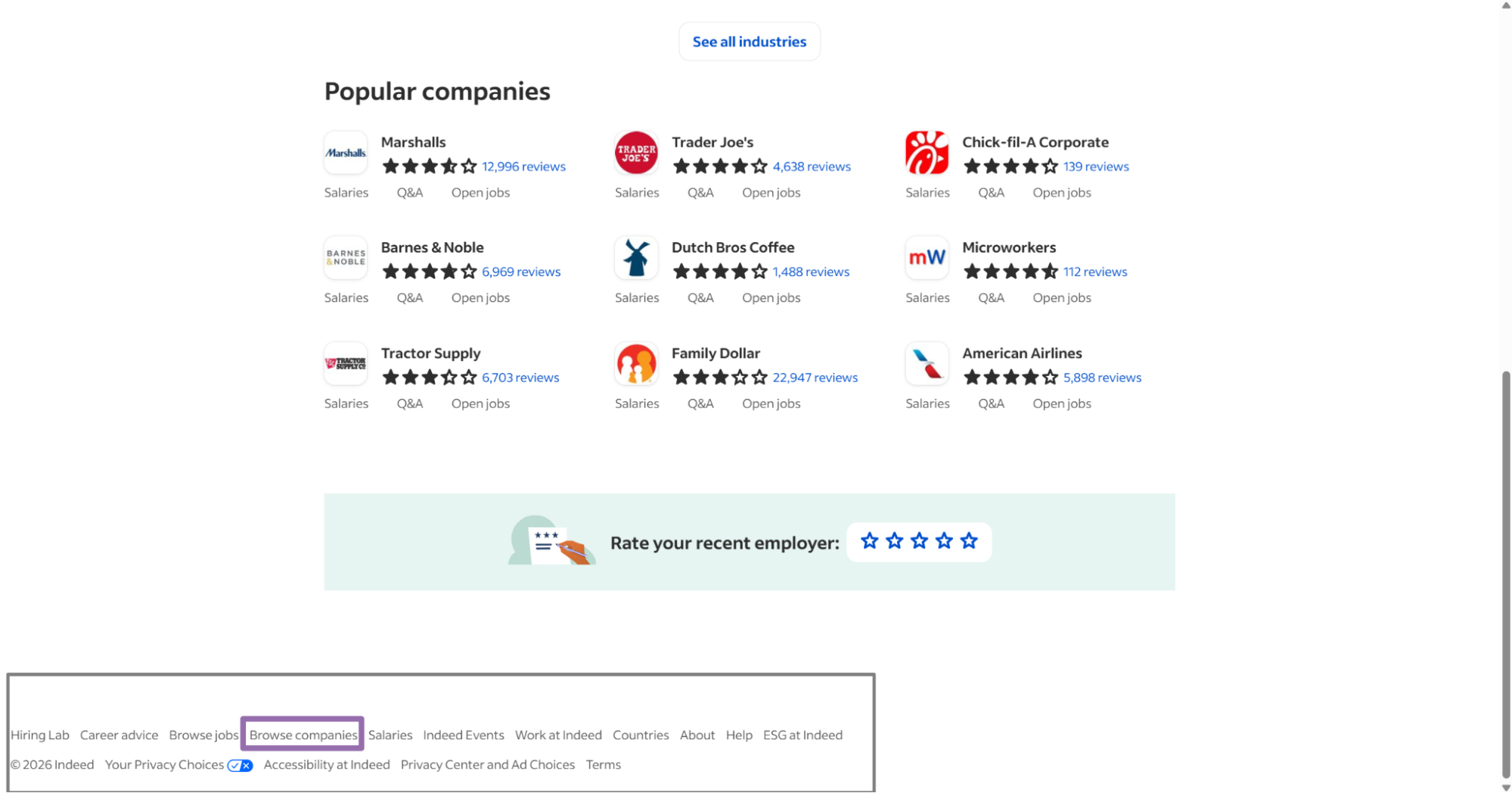Open the Family Dollar company name link

(716, 353)
